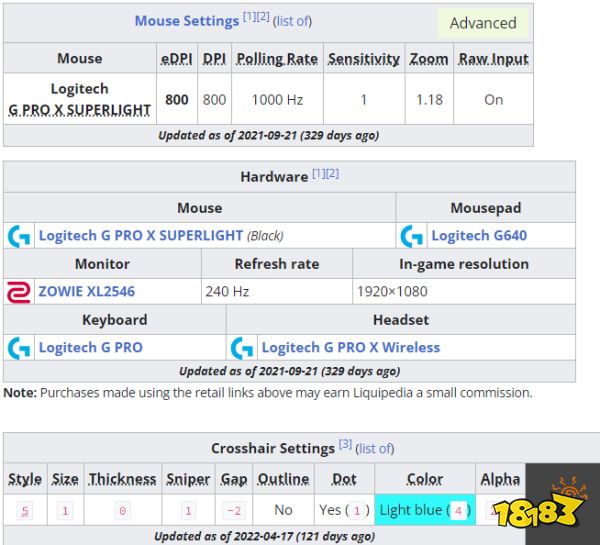The image size is (600, 545).
Task: Open the Logitech G PRO keyboard link
Action: point(91,348)
